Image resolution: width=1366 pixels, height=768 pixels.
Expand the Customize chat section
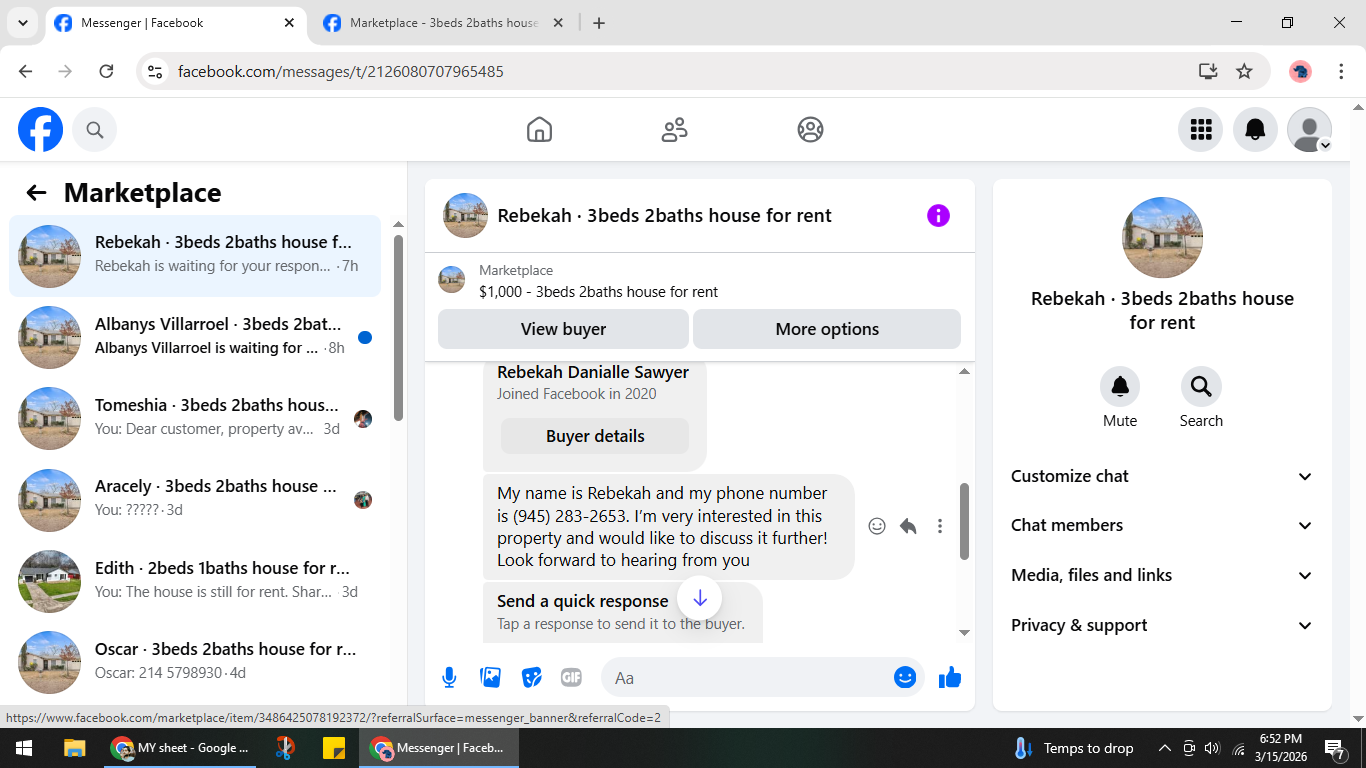pyautogui.click(x=1162, y=476)
